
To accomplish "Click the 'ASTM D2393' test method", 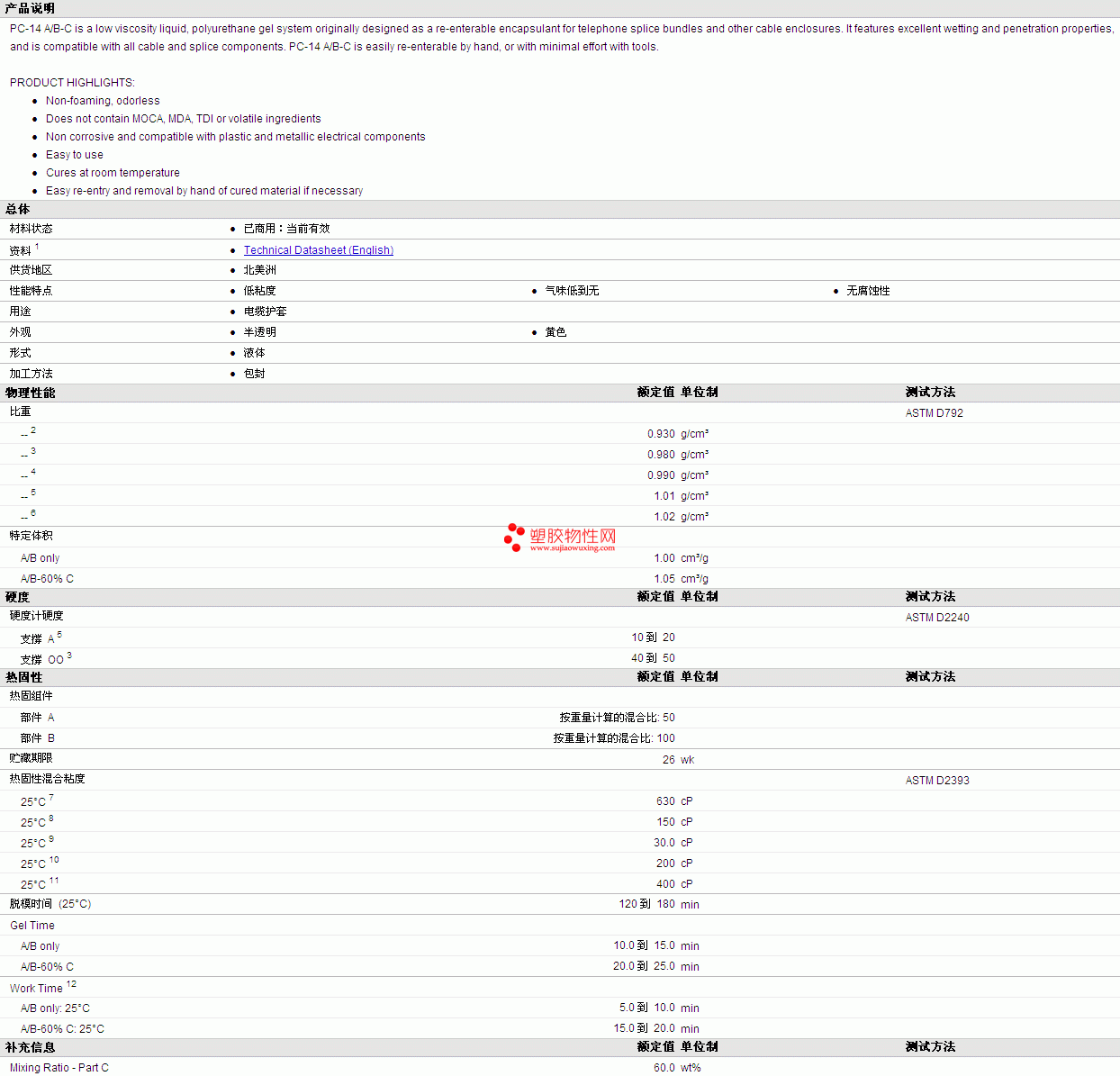I will [937, 781].
